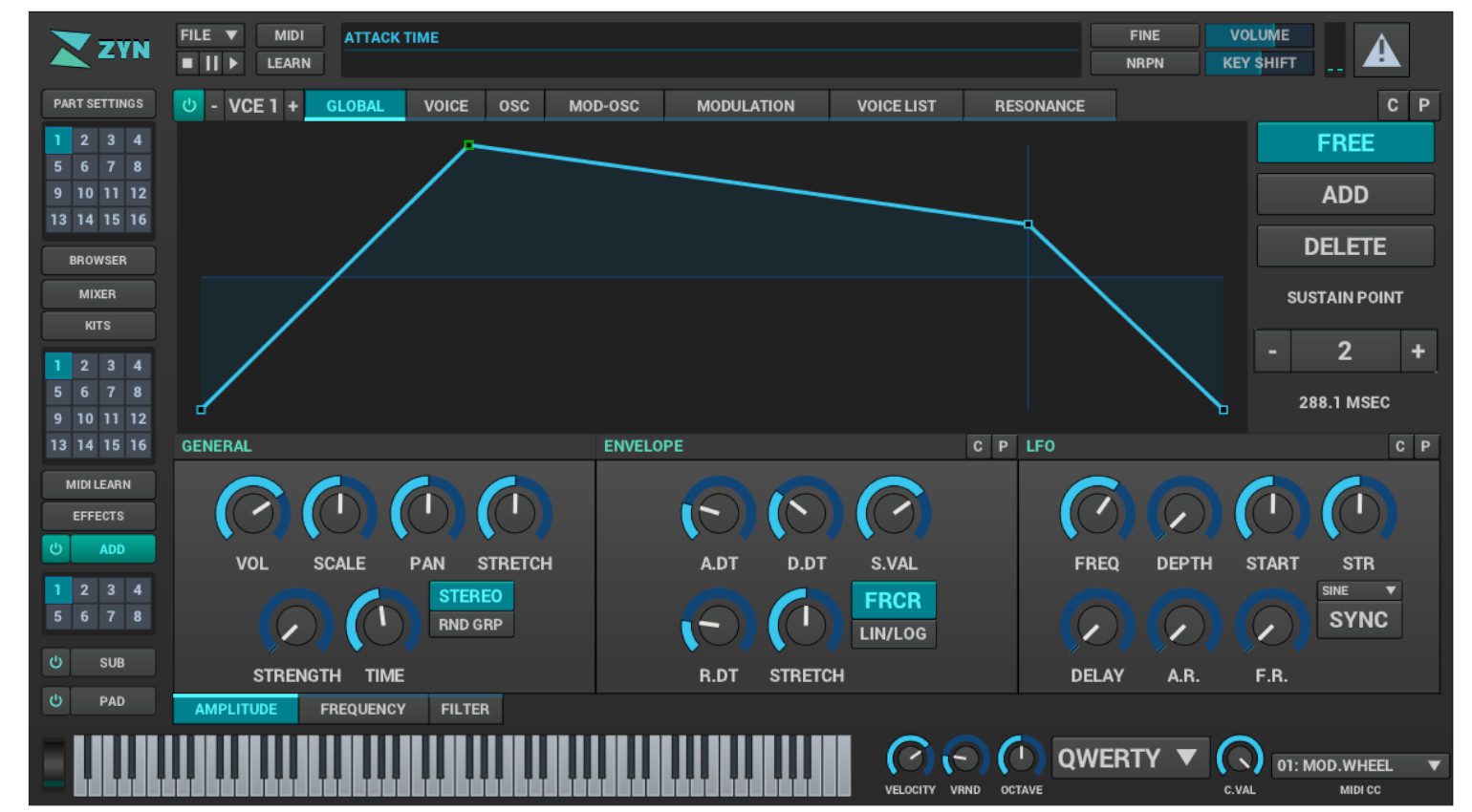Click the LFO panel paste P icon
This screenshot has width=1472, height=812.
(x=1425, y=446)
